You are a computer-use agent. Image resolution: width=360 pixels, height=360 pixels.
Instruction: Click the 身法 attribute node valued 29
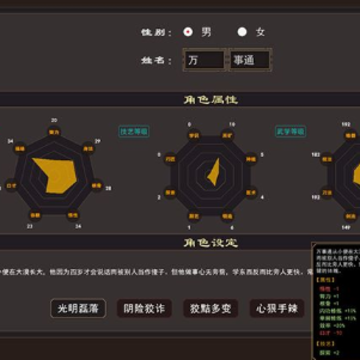click(88, 149)
